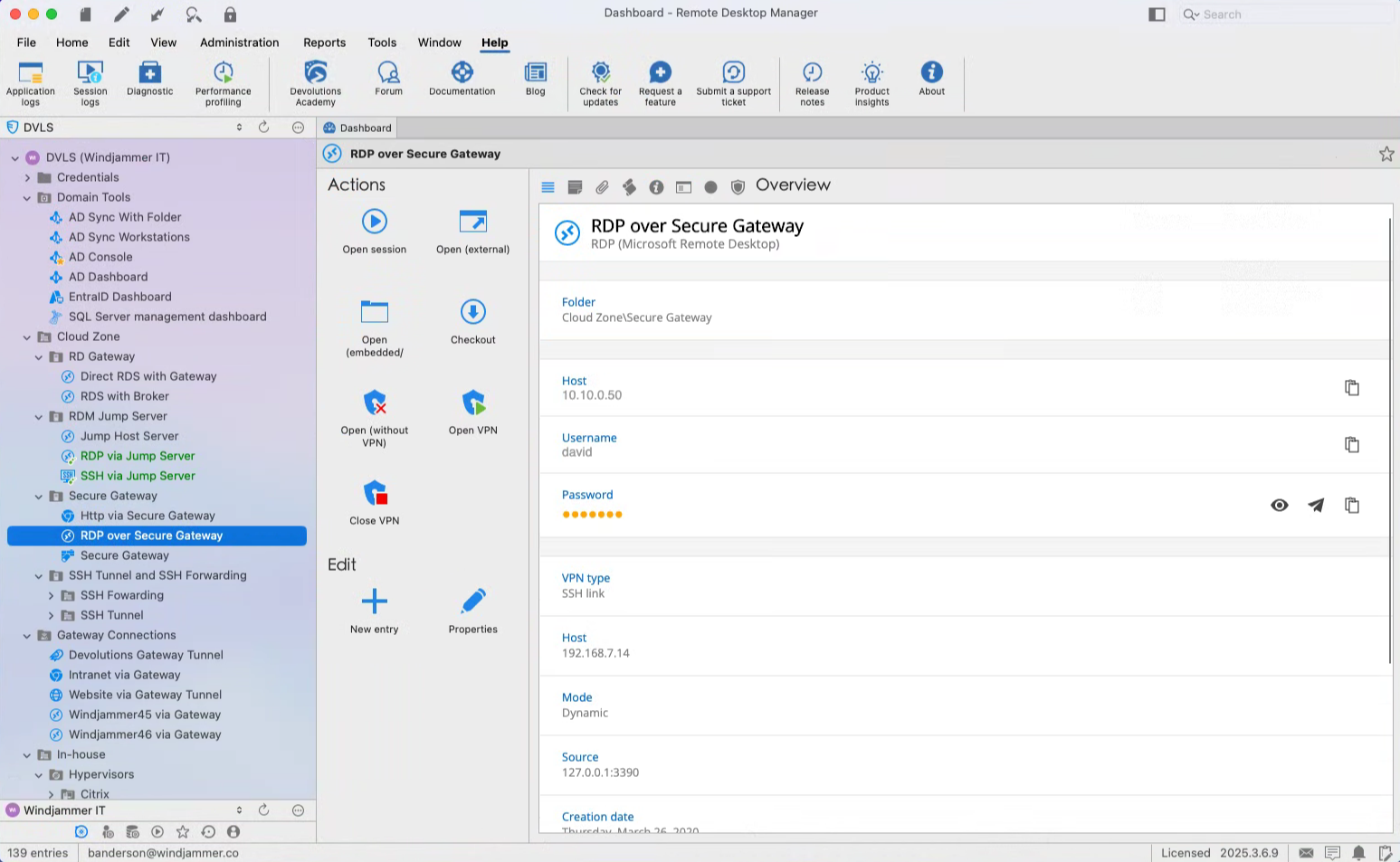Click Open VPN shield icon
Screen dimensions: 1400x862
472,403
